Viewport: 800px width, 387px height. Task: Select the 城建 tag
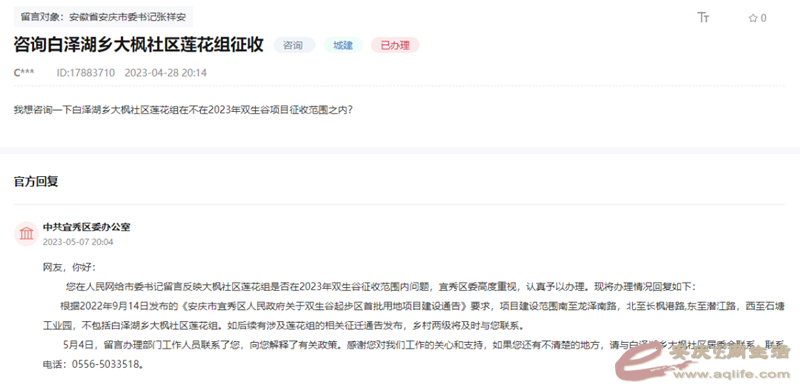[x=343, y=45]
